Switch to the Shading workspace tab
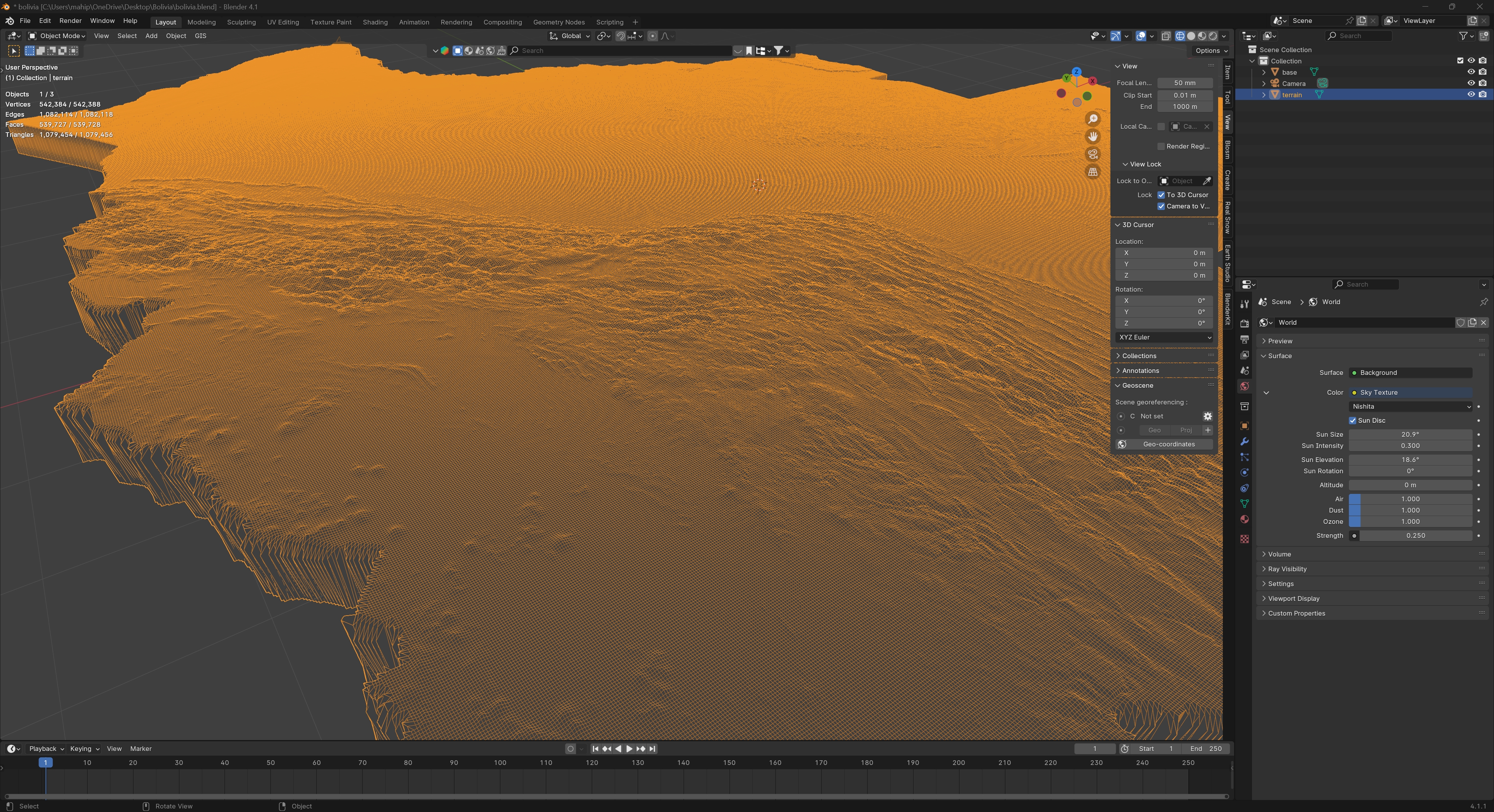 (375, 22)
